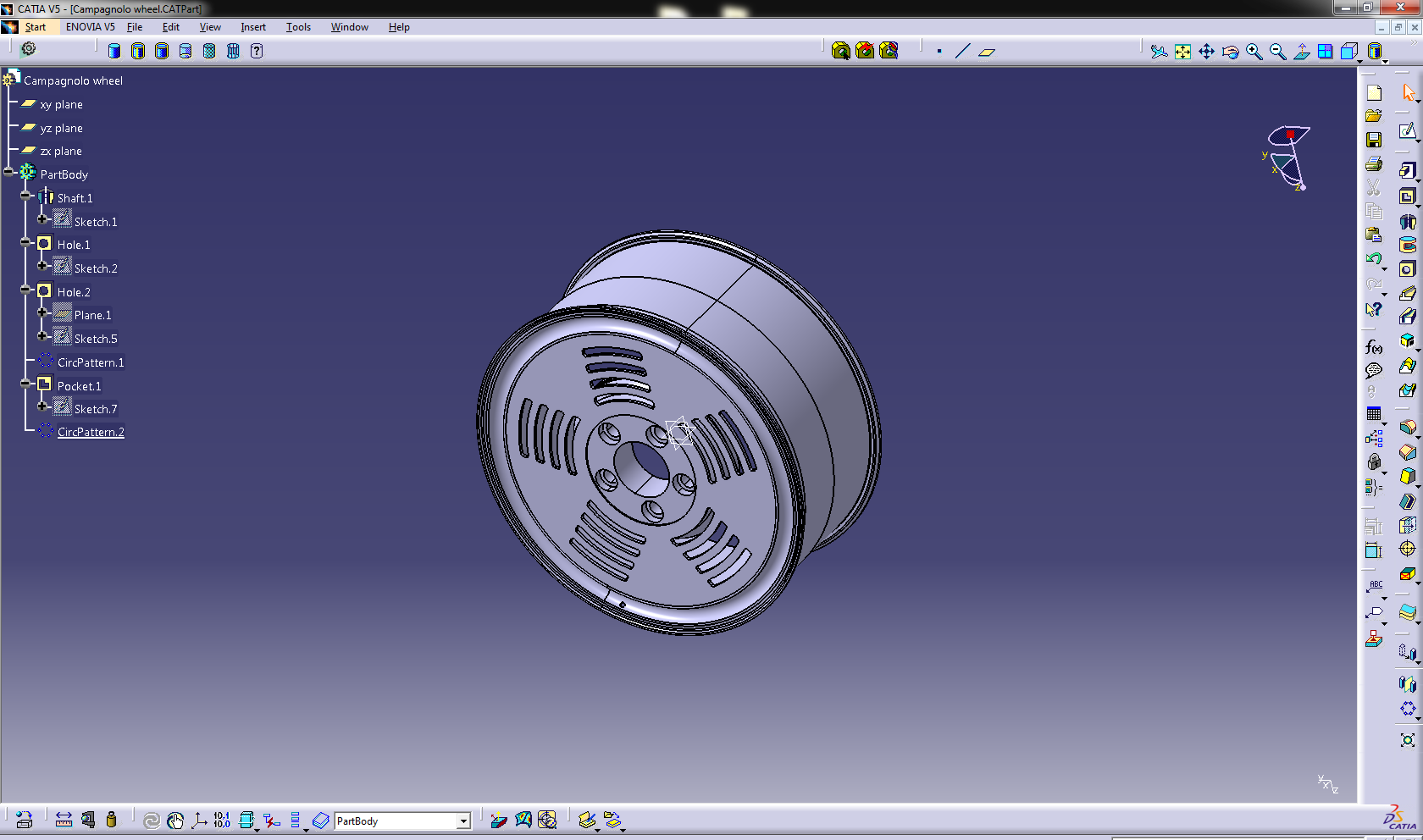
Task: Collapse the Pocket.1 tree node
Action: 26,384
